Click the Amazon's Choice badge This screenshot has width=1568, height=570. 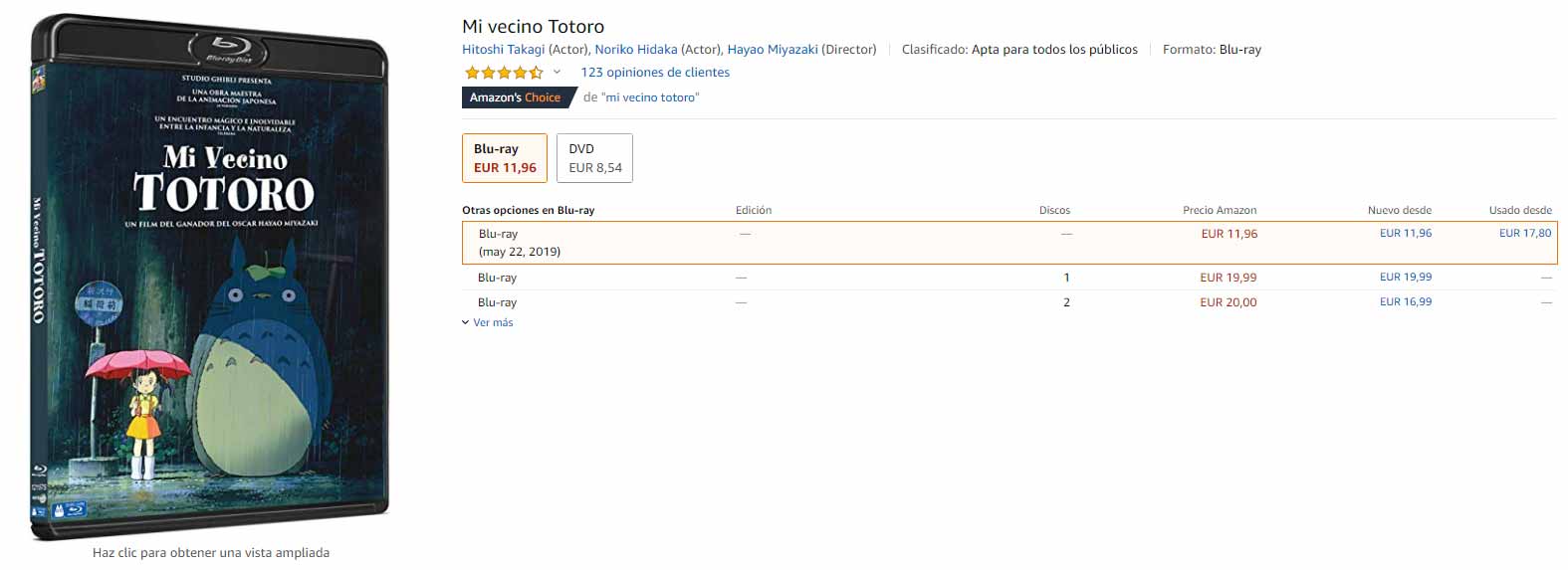(x=516, y=97)
